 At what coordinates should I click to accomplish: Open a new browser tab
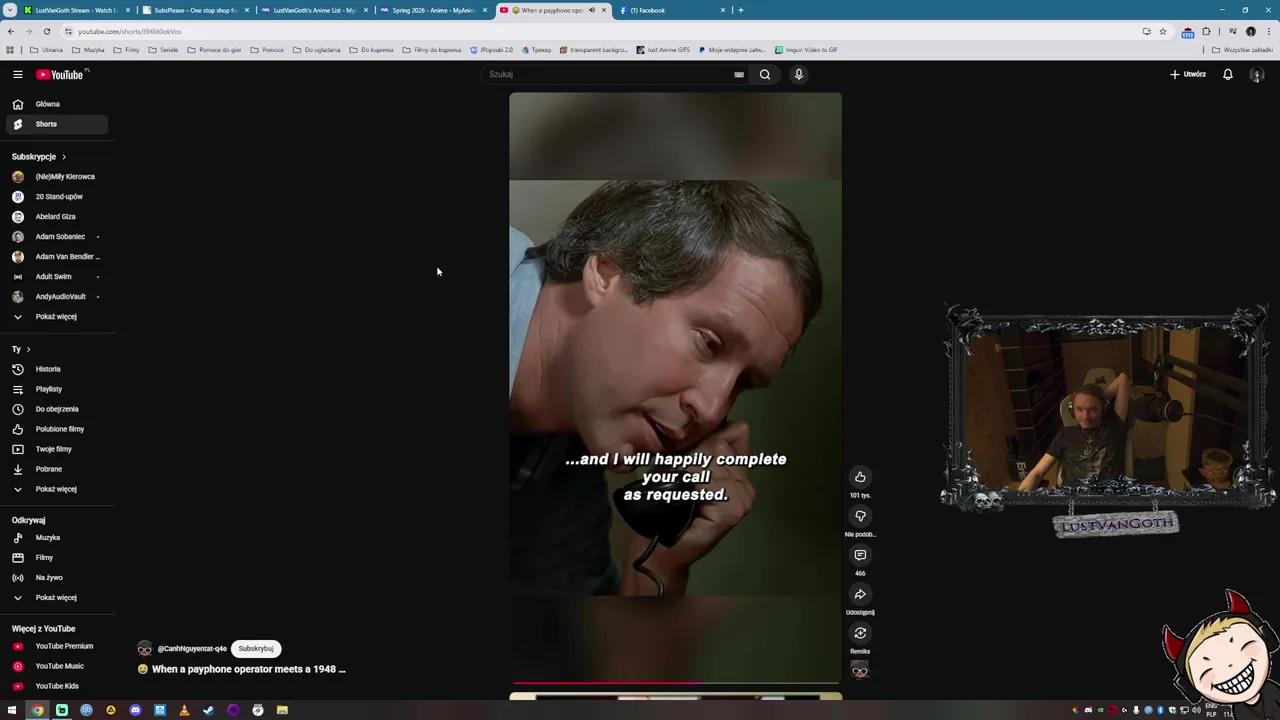740,10
